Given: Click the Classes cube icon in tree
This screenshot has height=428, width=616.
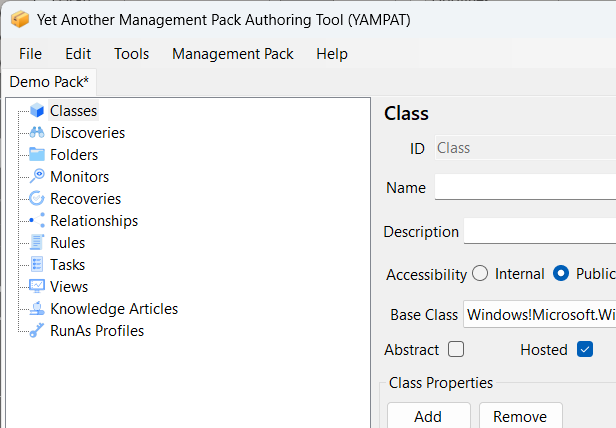Looking at the screenshot, I should coord(37,111).
